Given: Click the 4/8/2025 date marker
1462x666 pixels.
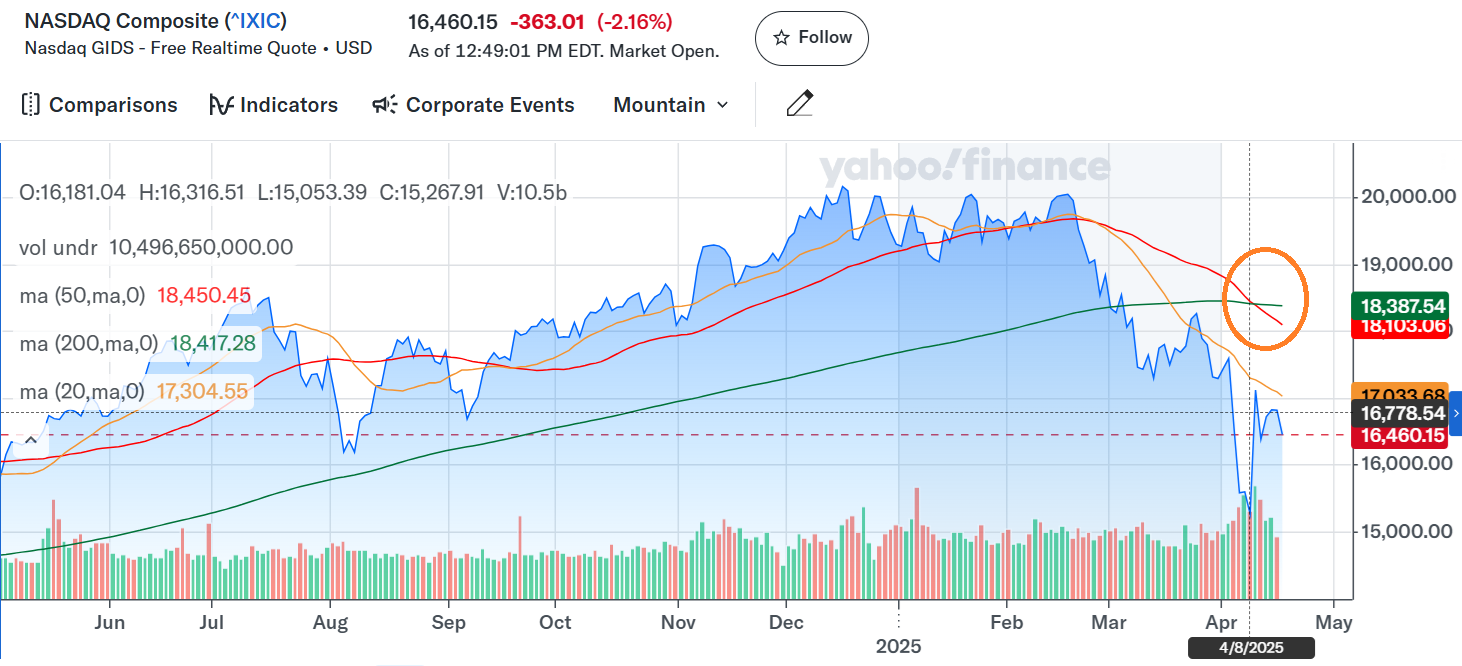Looking at the screenshot, I should click(1251, 648).
